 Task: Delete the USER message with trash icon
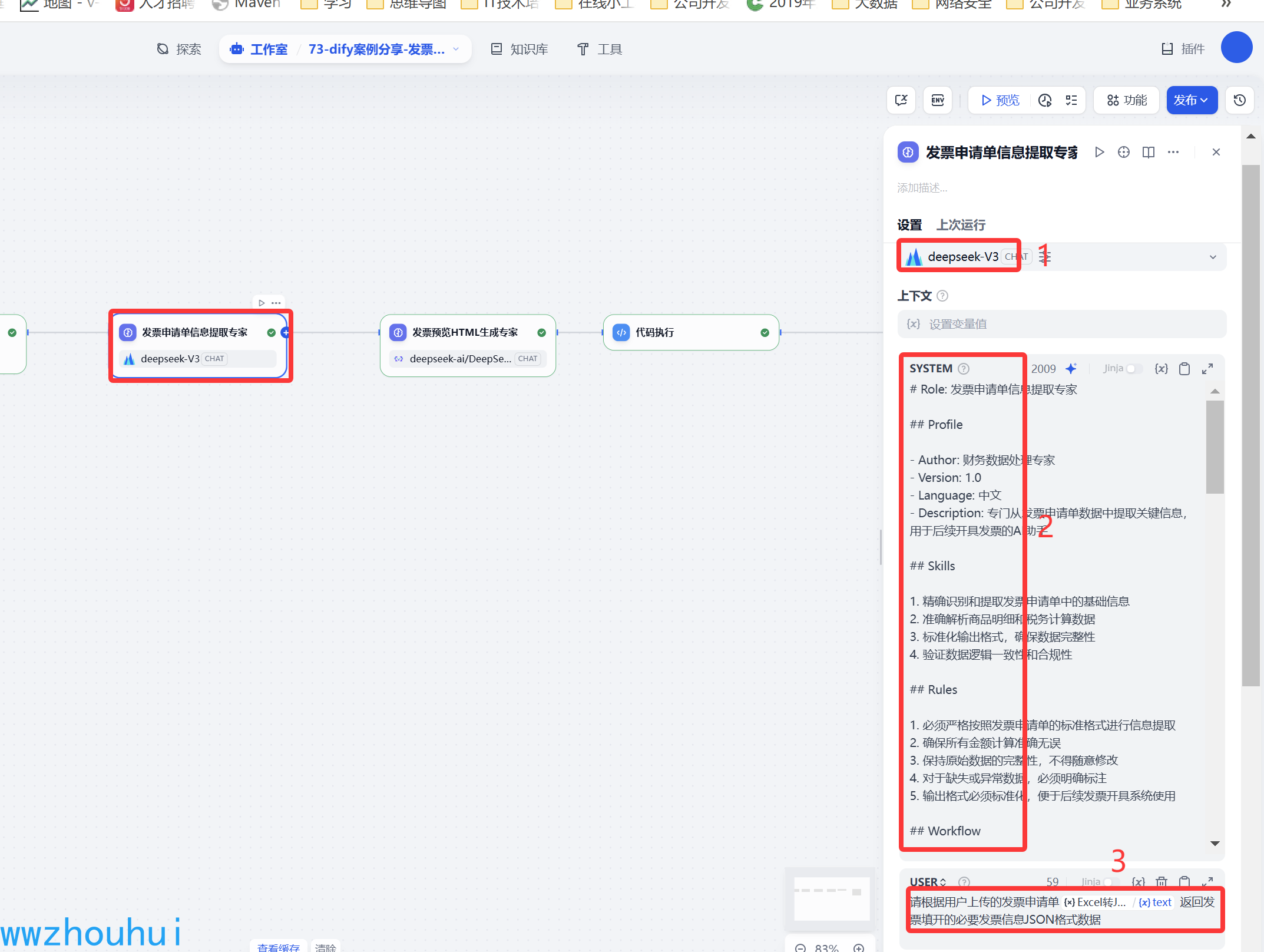click(1161, 882)
